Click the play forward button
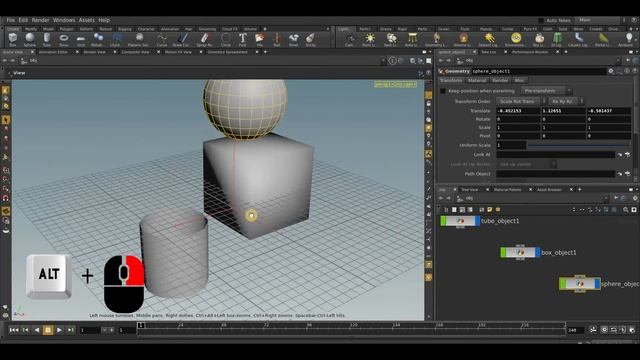The height and width of the screenshot is (360, 640). pyautogui.click(x=59, y=330)
